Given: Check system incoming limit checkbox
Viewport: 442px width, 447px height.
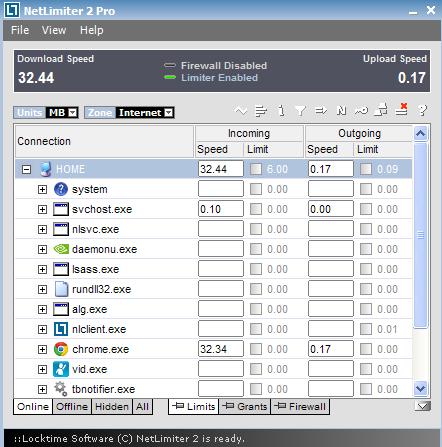Looking at the screenshot, I should tap(256, 189).
